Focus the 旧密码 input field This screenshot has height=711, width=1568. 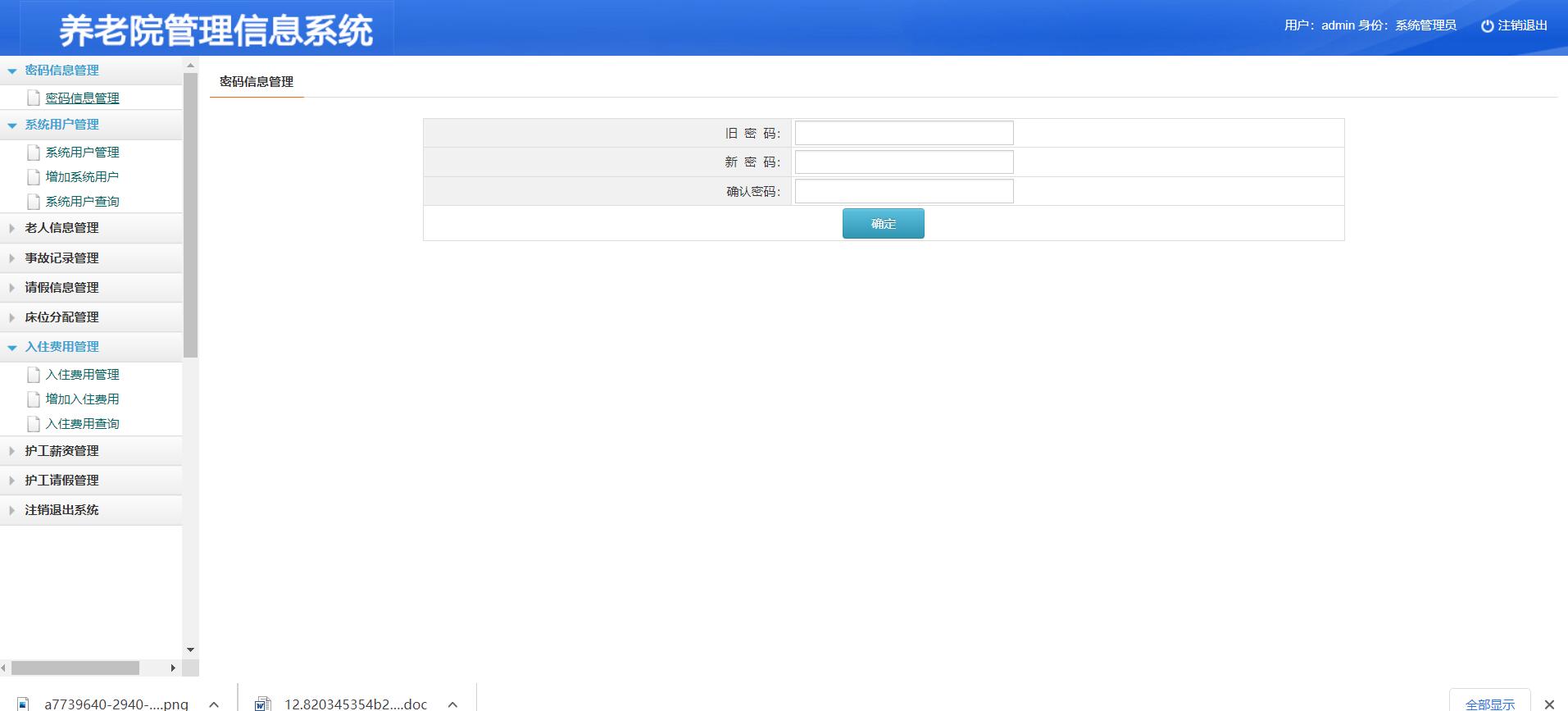click(904, 133)
